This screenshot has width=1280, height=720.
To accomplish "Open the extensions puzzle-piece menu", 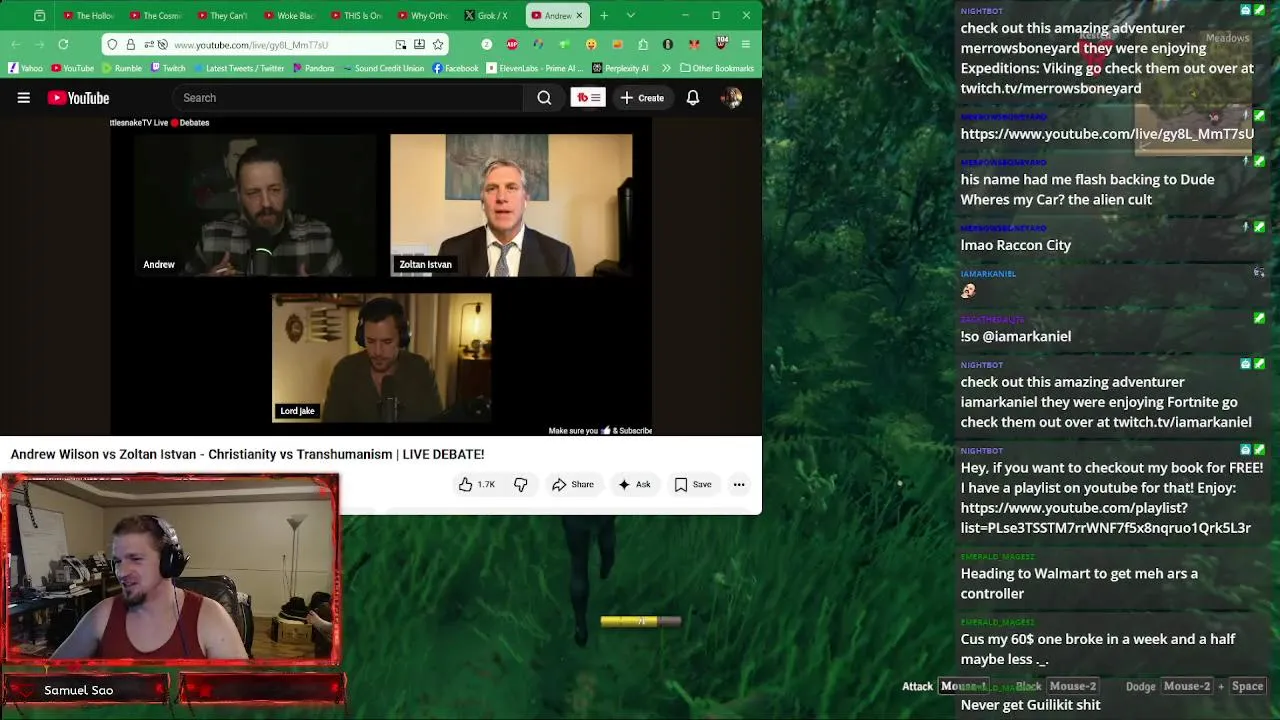I will coord(643,44).
